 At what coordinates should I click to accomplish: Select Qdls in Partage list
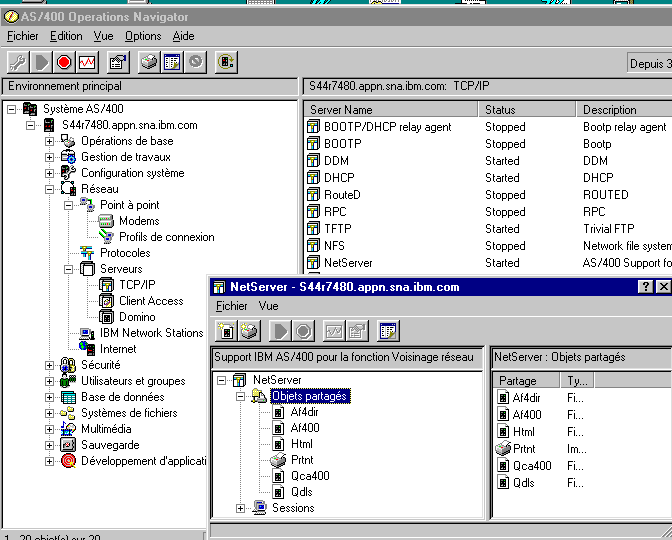pos(523,483)
